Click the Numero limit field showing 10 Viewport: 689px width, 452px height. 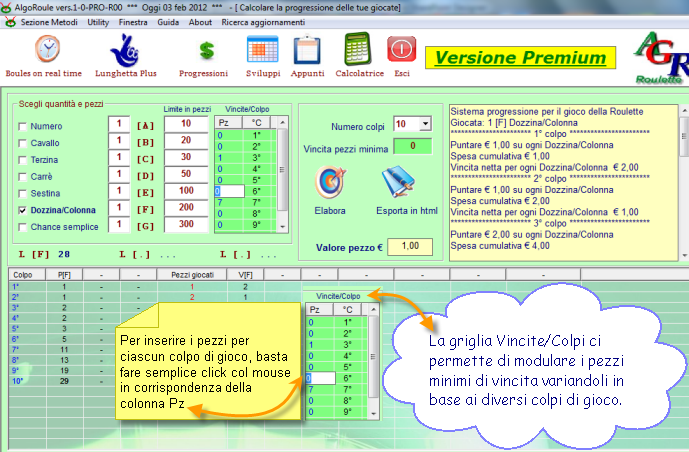point(186,124)
